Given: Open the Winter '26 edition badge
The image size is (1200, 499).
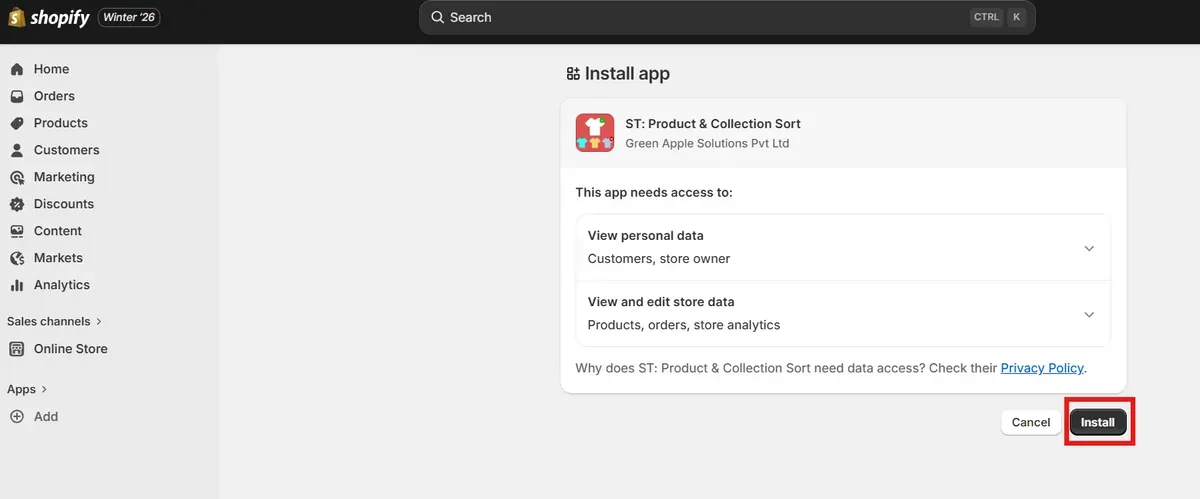Looking at the screenshot, I should click(x=129, y=18).
